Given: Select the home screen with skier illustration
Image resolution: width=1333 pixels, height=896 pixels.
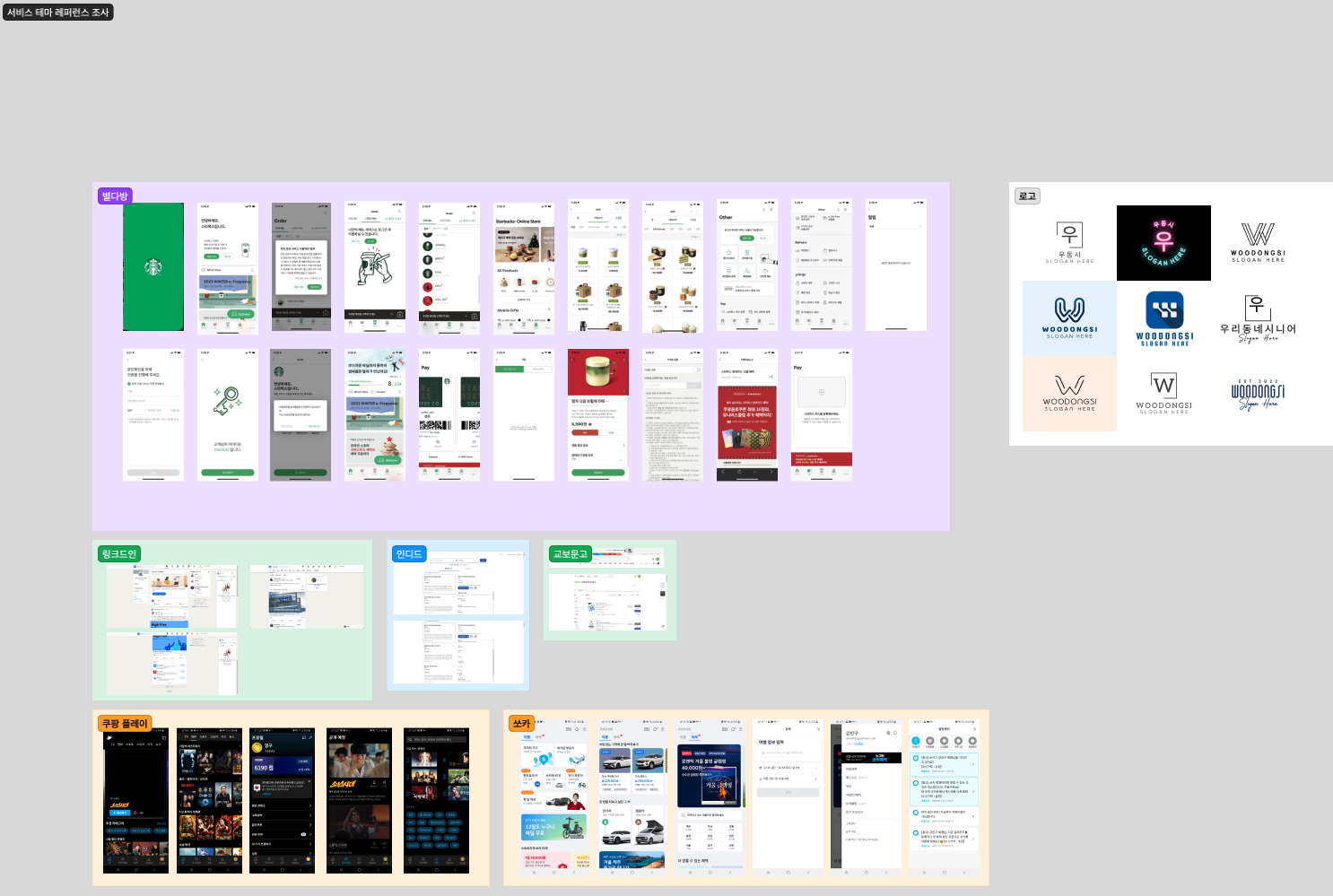Looking at the screenshot, I should pyautogui.click(x=375, y=415).
